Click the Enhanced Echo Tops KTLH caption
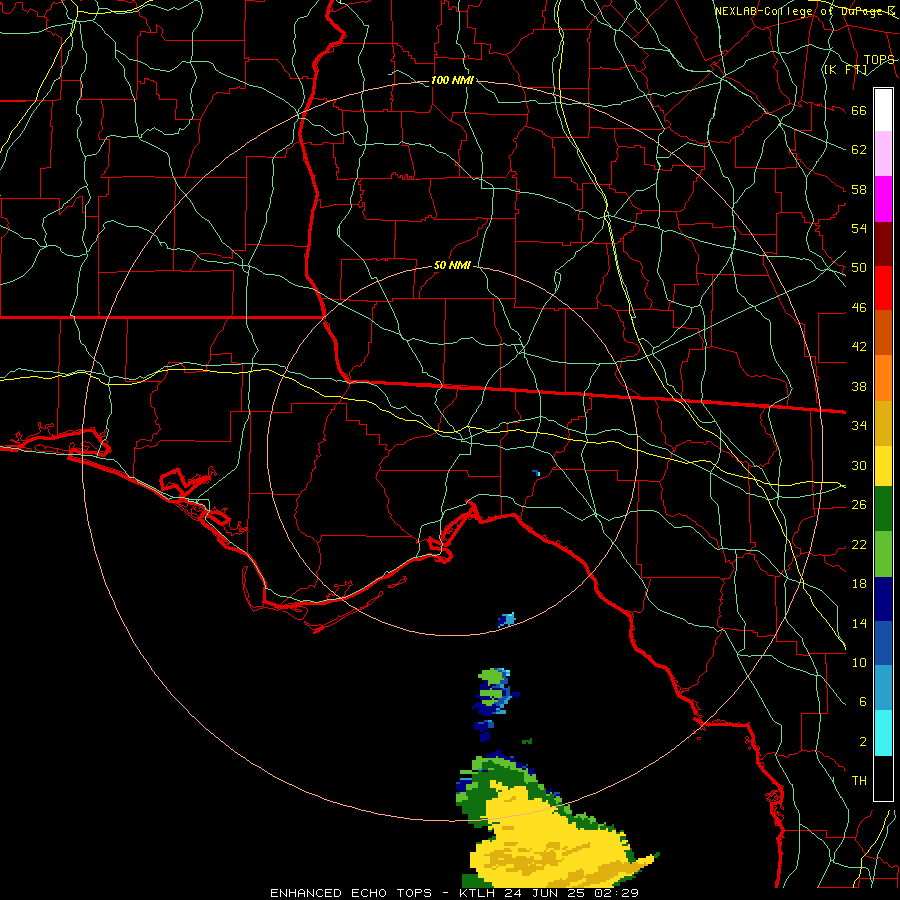 (454, 893)
